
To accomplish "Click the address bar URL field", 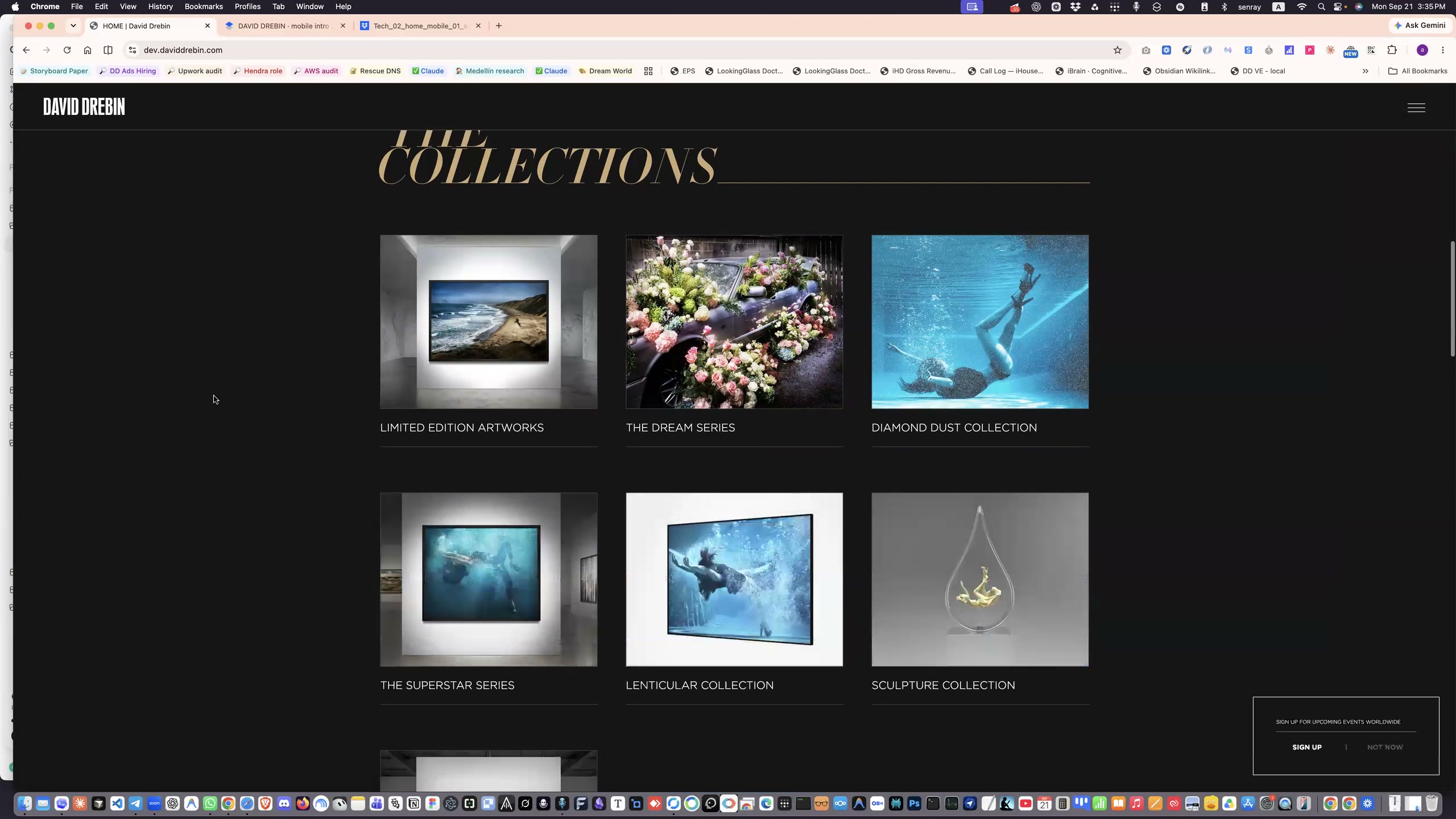I will click(620, 50).
